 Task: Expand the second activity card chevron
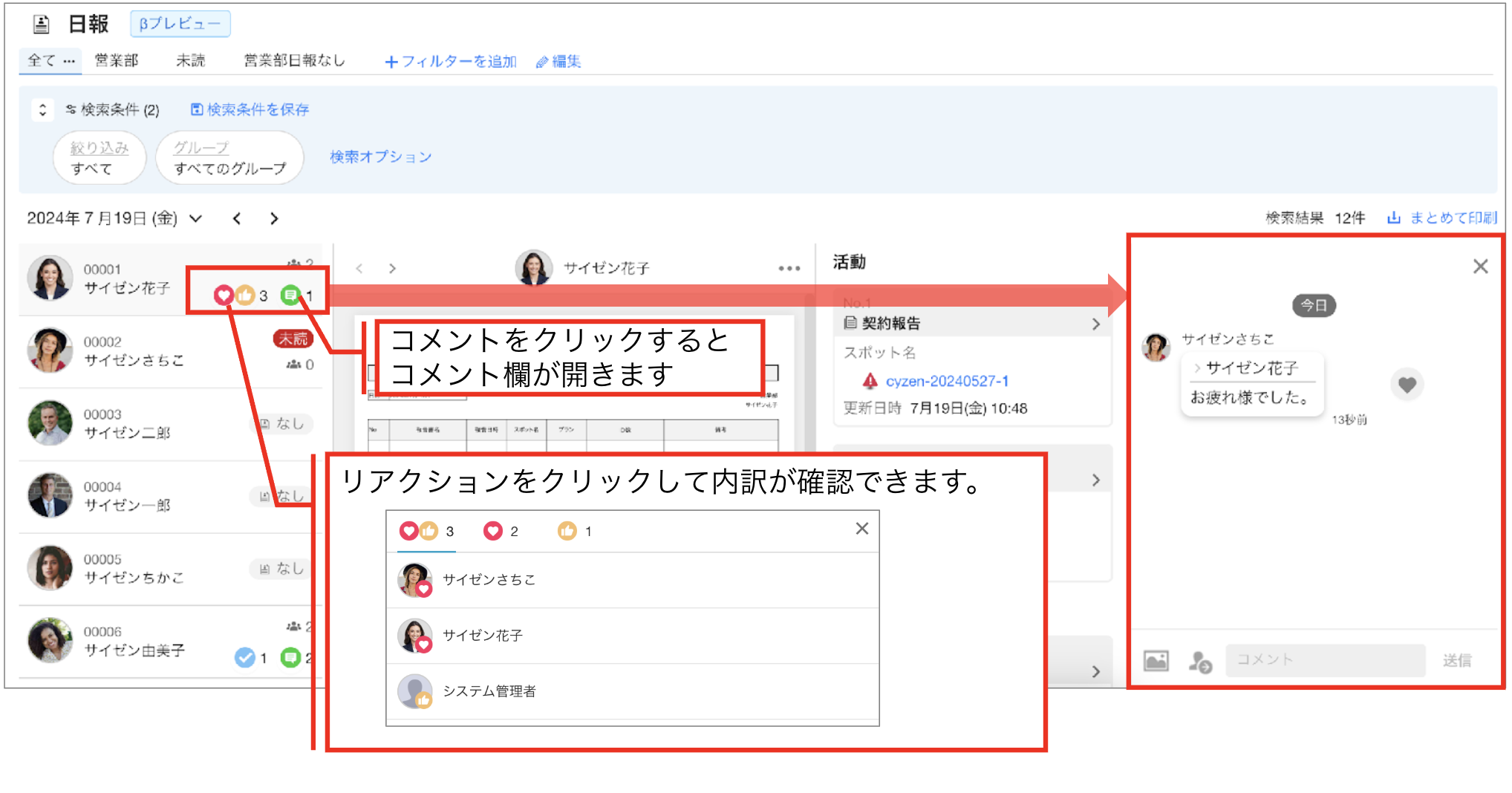coord(1096,480)
